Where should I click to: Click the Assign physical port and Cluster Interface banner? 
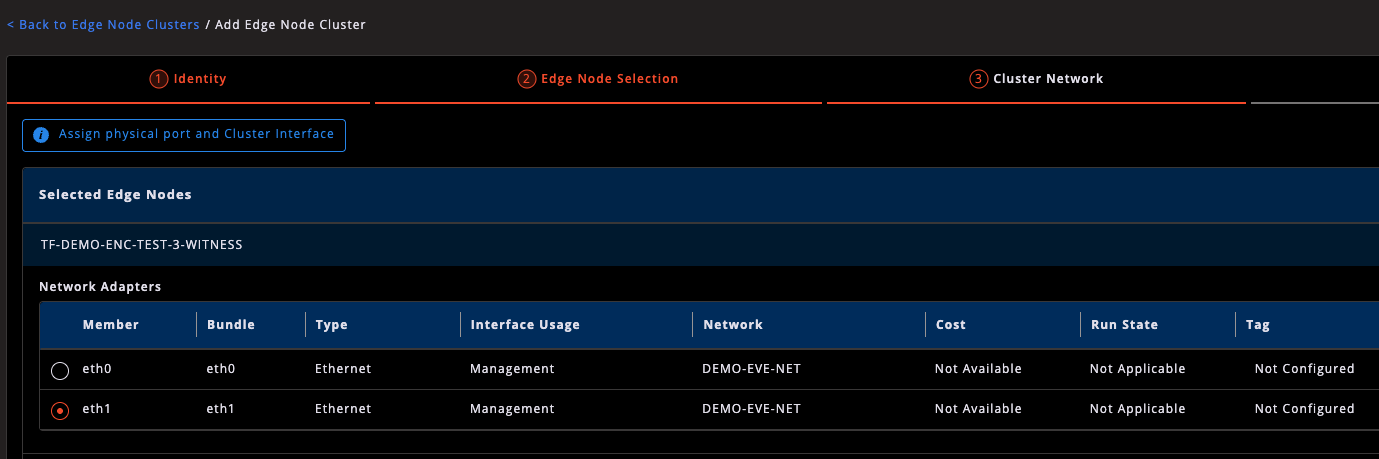point(184,135)
